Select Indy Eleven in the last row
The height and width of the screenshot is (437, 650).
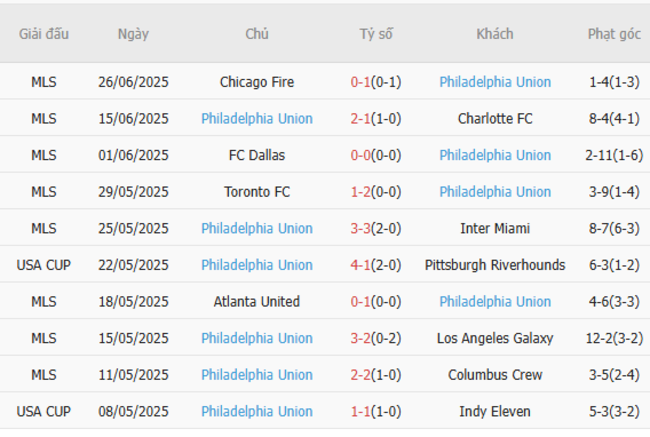pyautogui.click(x=494, y=411)
